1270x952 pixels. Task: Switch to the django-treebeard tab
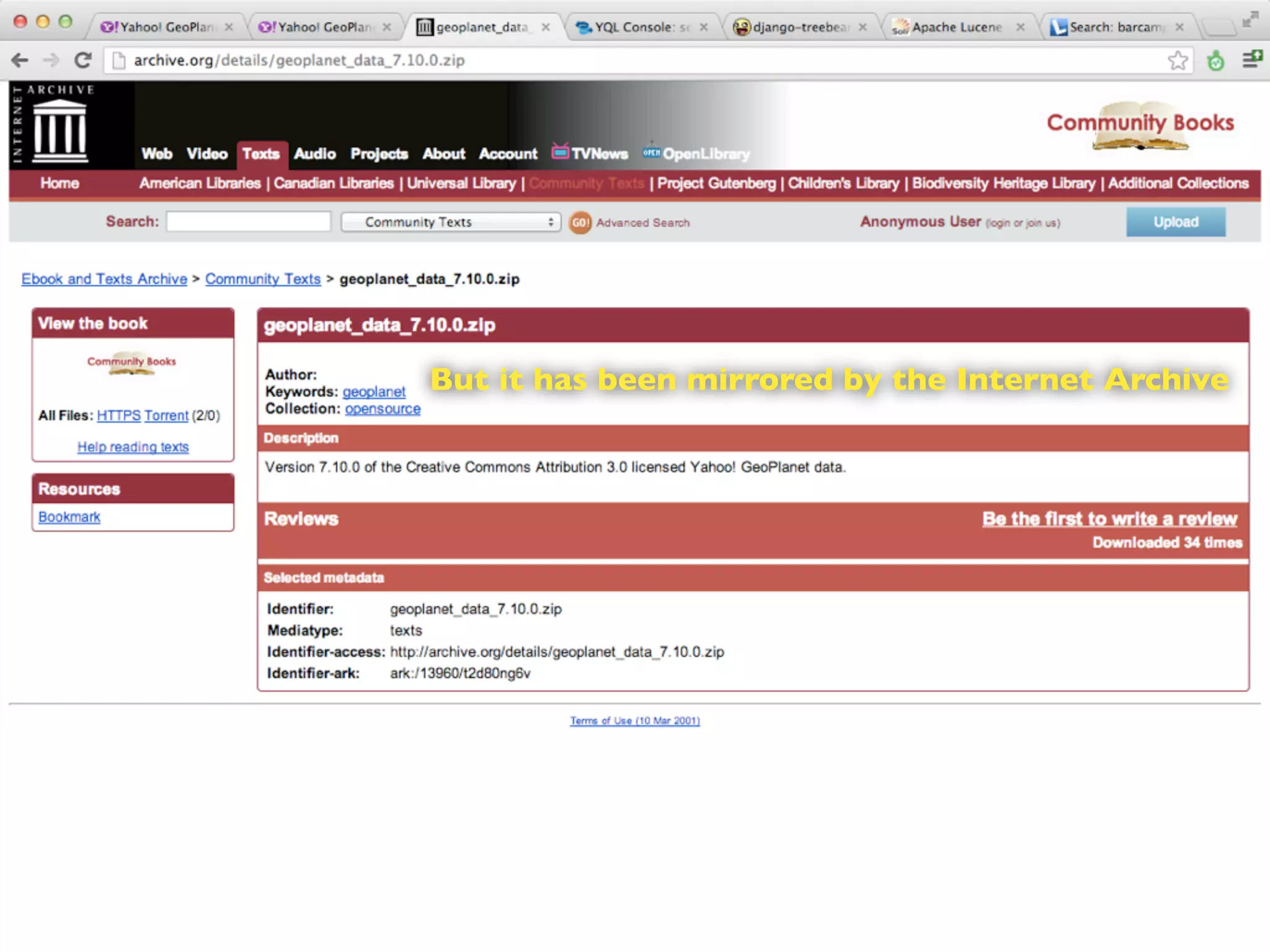coord(799,27)
